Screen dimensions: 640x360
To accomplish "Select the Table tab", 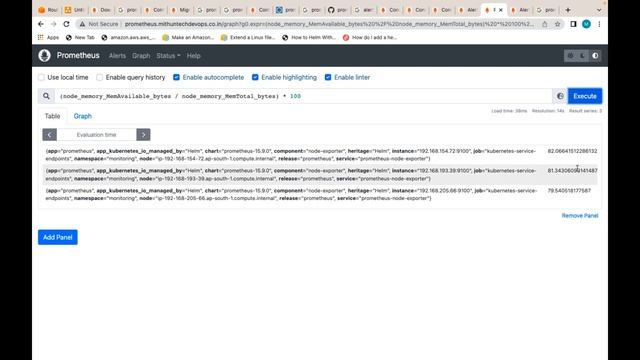I will [52, 116].
